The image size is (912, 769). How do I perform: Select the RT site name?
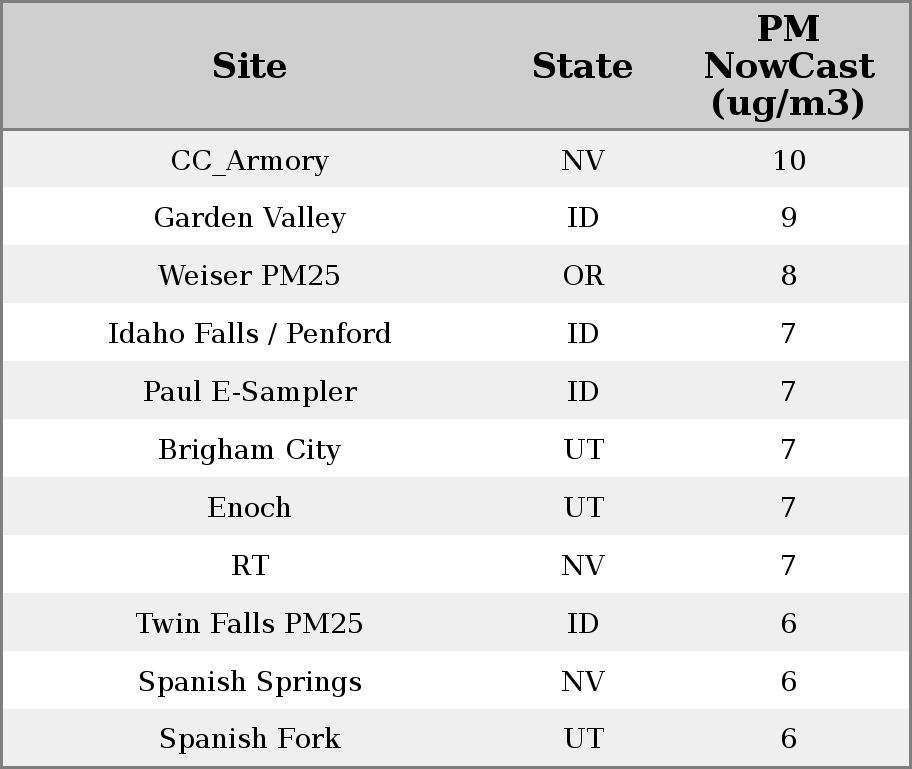(249, 566)
